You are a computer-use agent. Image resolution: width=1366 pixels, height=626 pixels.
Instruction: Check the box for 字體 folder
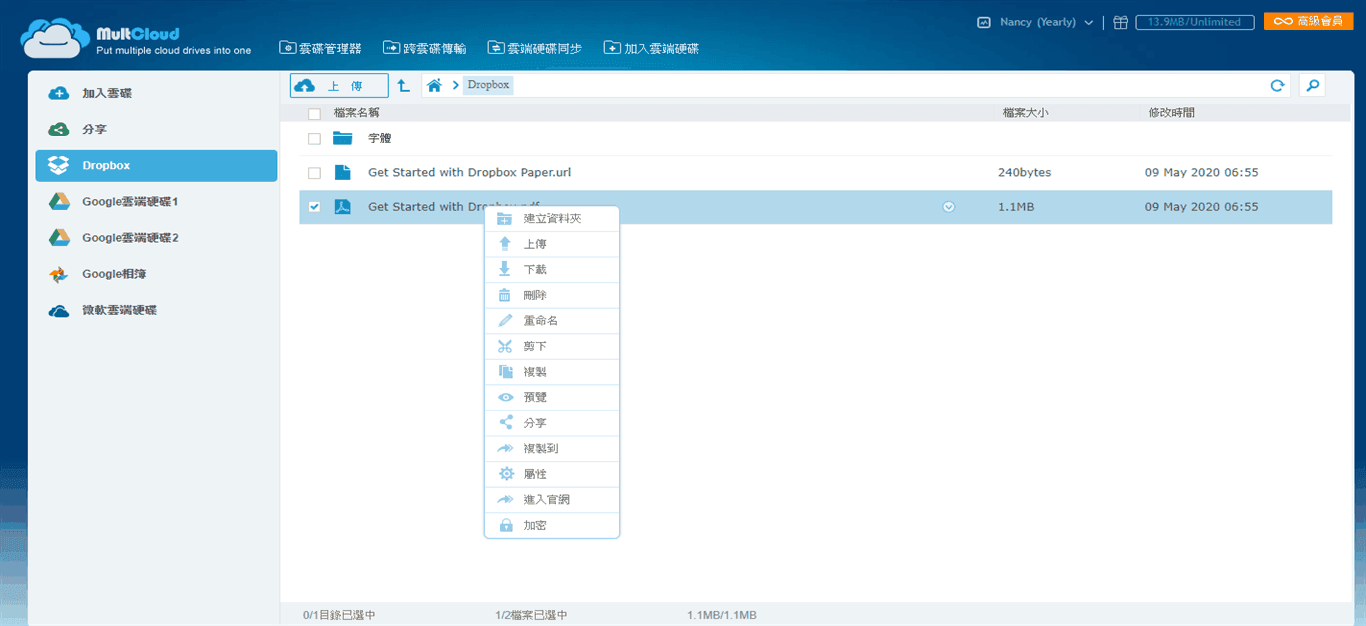(x=314, y=139)
